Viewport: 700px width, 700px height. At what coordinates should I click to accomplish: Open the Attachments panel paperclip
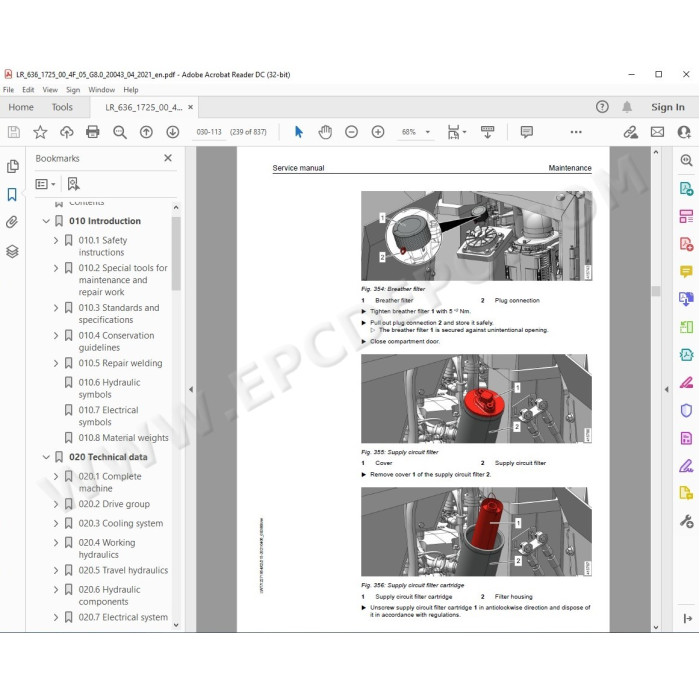tap(12, 222)
